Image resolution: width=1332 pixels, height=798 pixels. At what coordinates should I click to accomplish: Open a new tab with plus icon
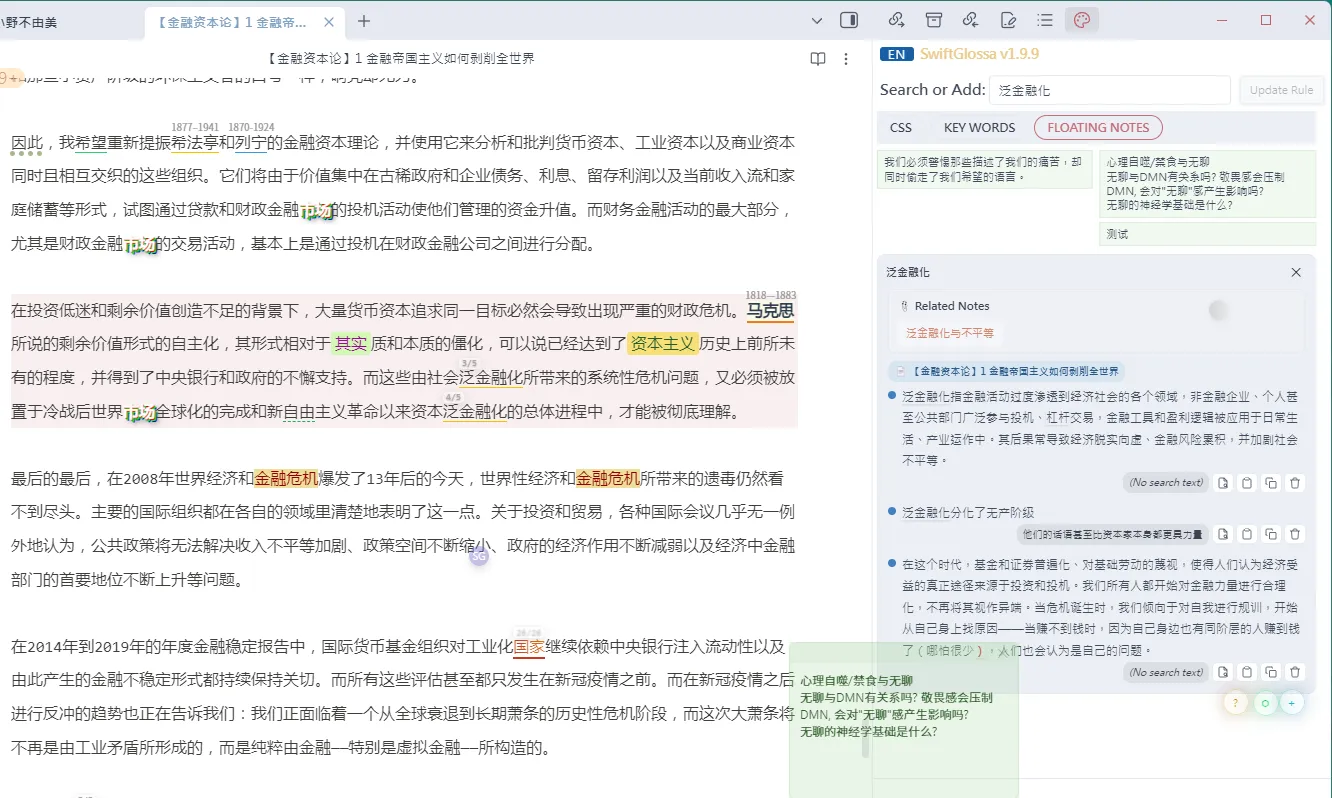tap(364, 21)
